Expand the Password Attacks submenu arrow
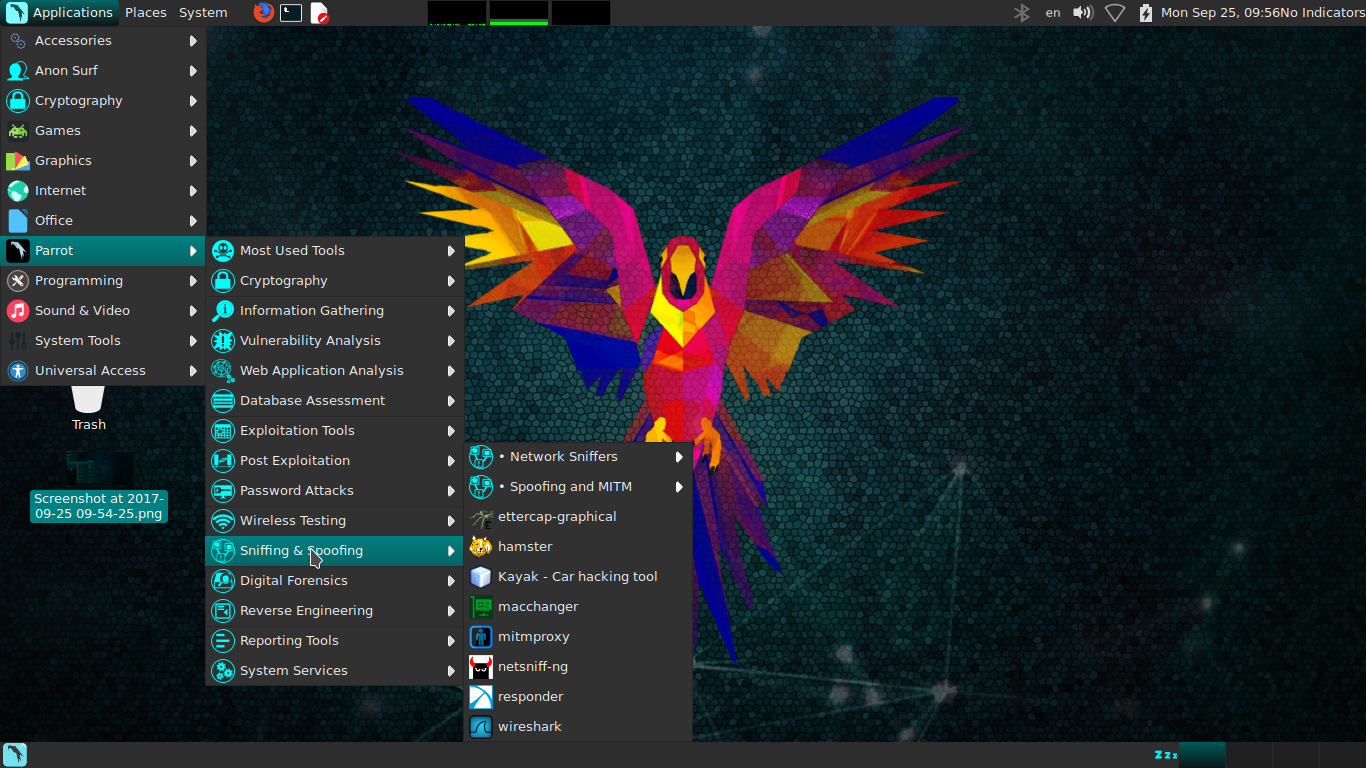1366x768 pixels. (451, 491)
